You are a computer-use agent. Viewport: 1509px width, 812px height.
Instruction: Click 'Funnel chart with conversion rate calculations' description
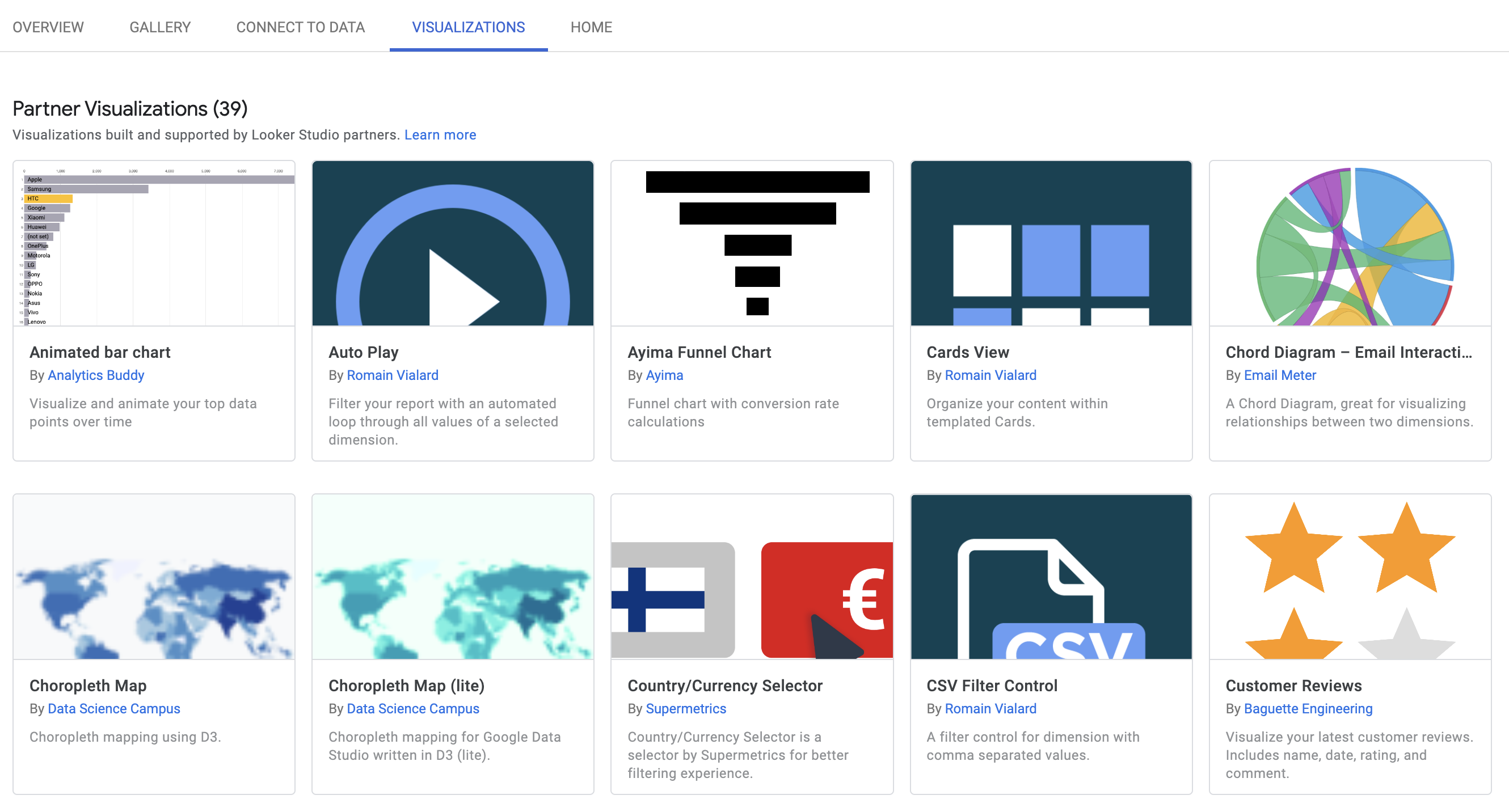click(x=733, y=412)
